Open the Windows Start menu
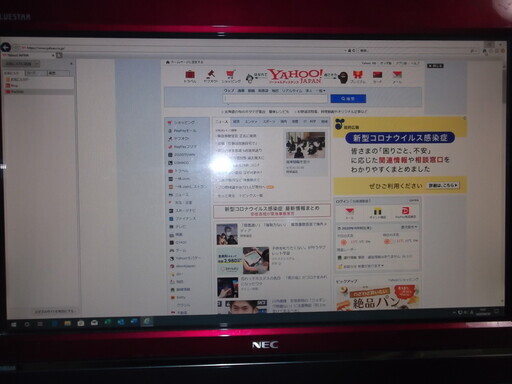Screen dimensions: 512x384 point(13,324)
